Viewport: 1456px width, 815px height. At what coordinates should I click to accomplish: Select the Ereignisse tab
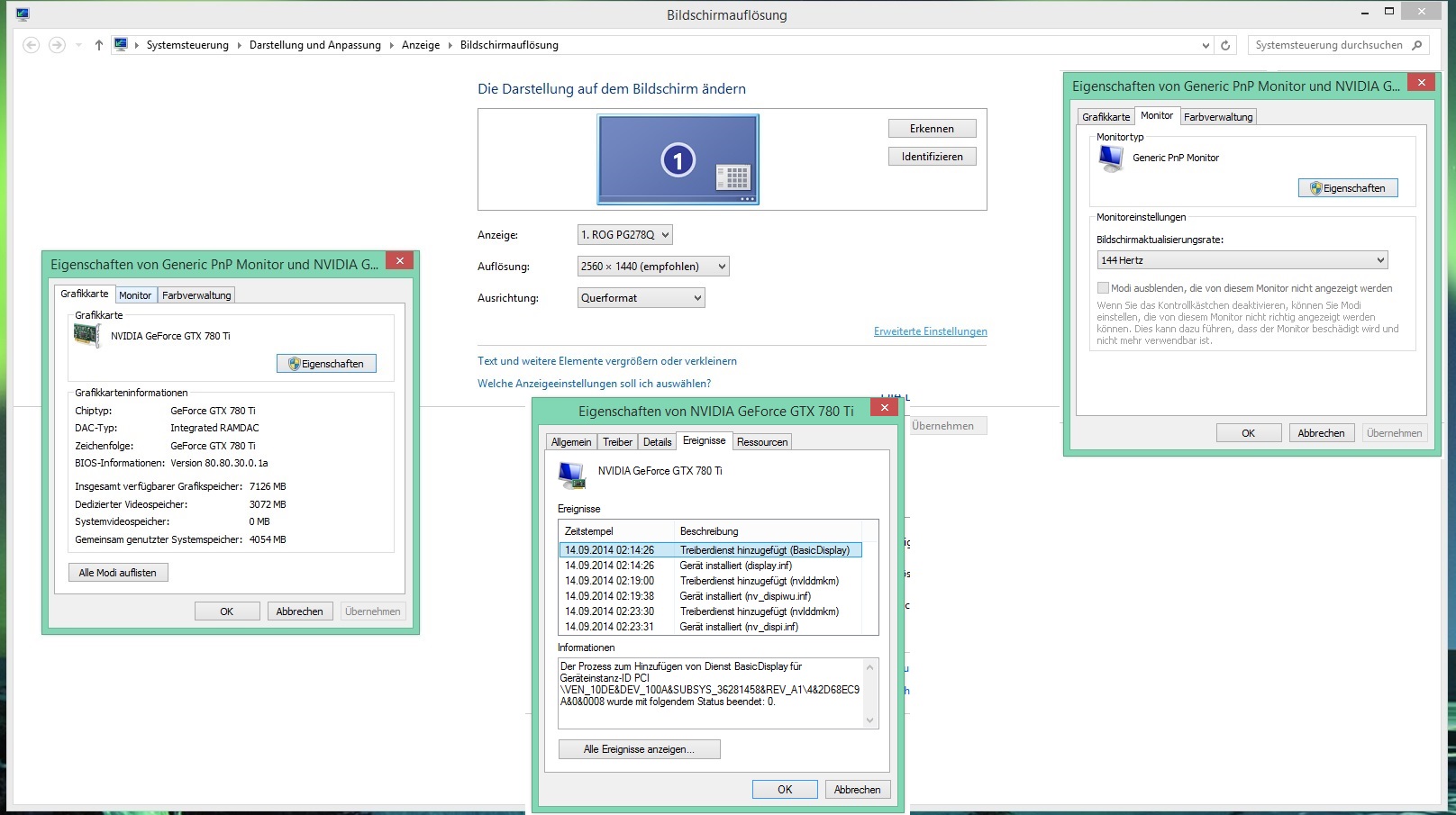(x=704, y=440)
